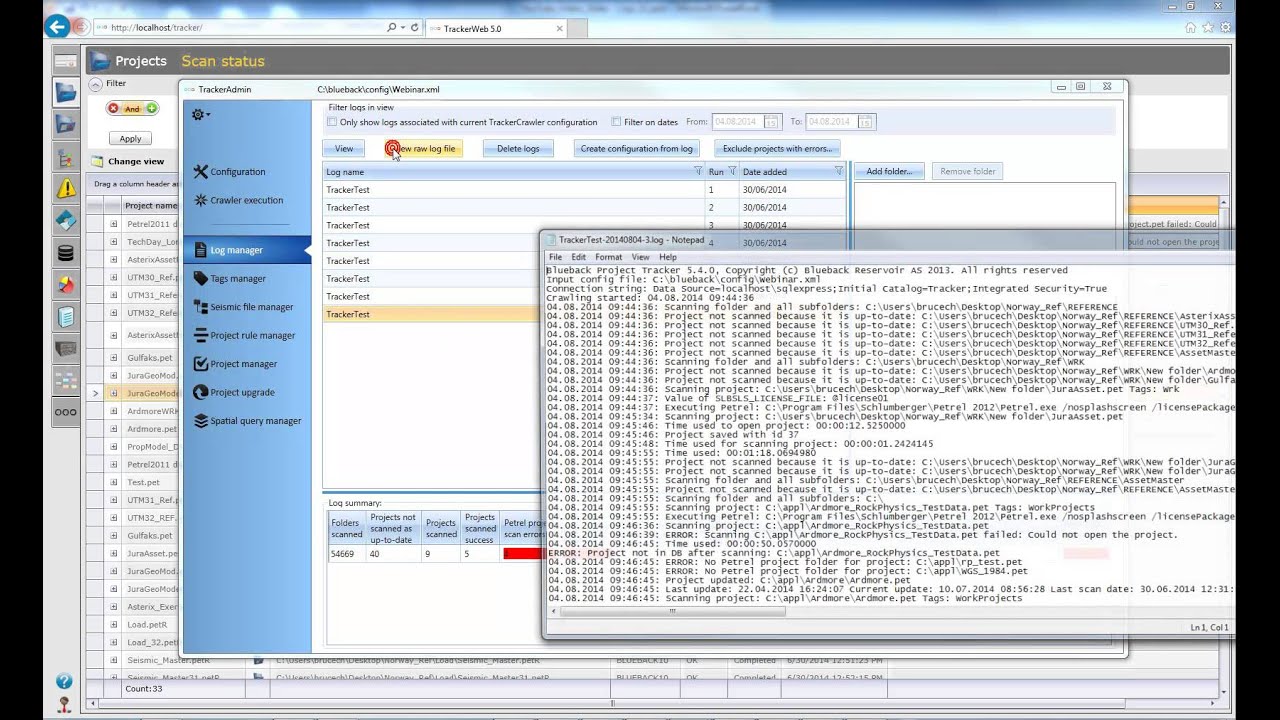
Task: Open the pie chart icon in the left sidebar
Action: [x=66, y=285]
